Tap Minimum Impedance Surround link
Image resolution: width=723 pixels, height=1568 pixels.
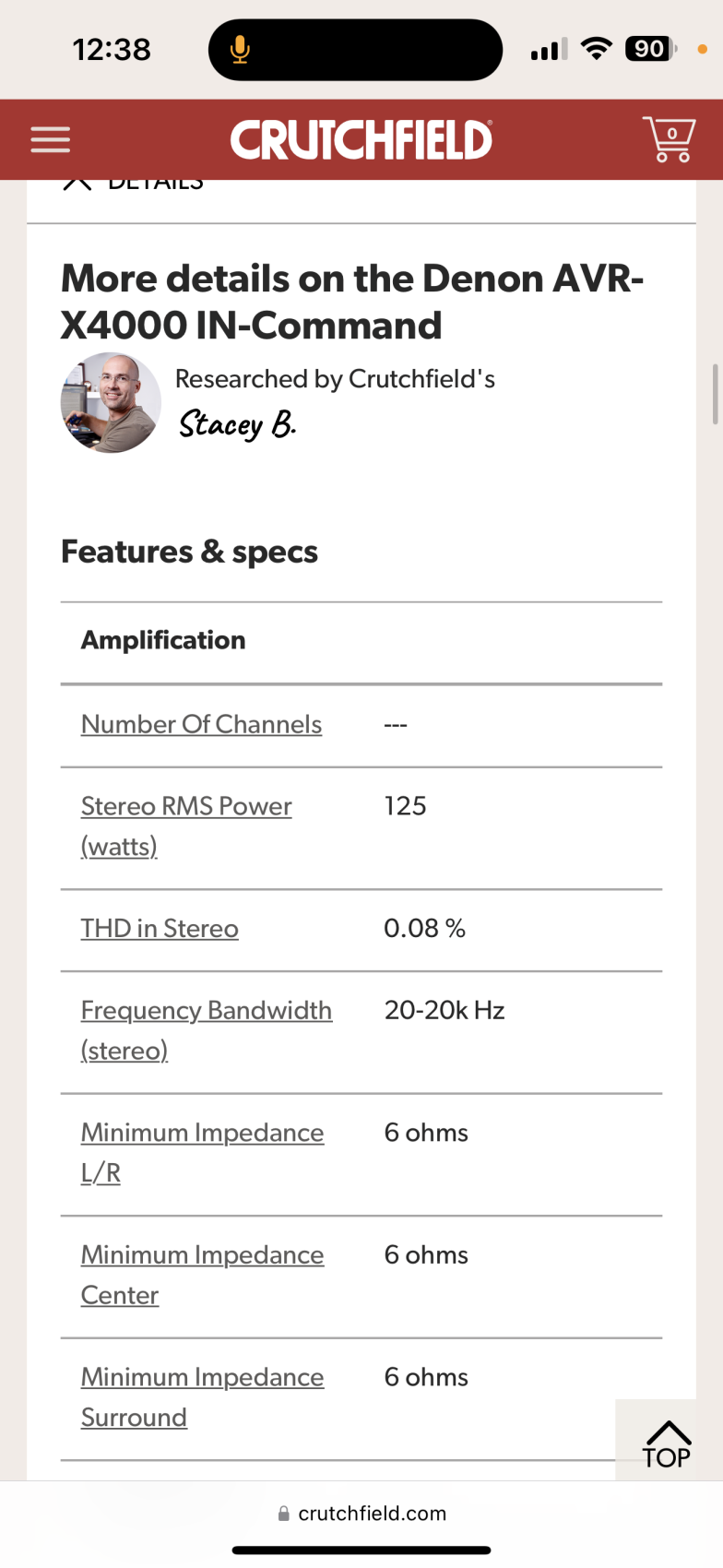pyautogui.click(x=202, y=1378)
